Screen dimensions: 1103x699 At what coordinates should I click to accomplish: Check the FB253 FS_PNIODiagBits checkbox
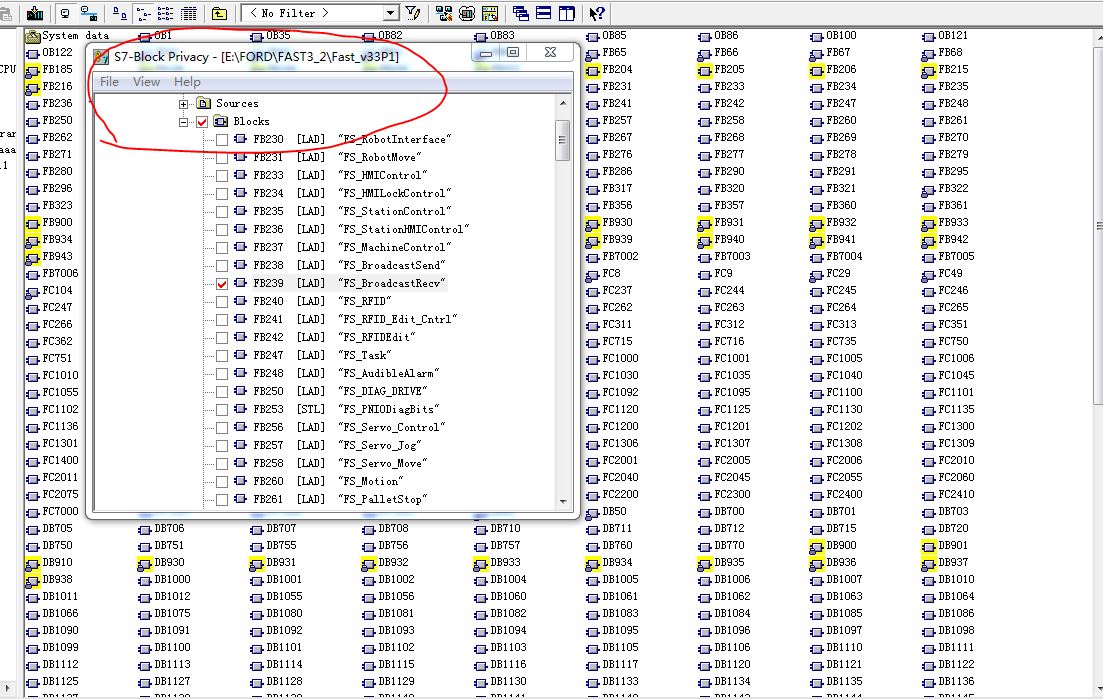(222, 410)
